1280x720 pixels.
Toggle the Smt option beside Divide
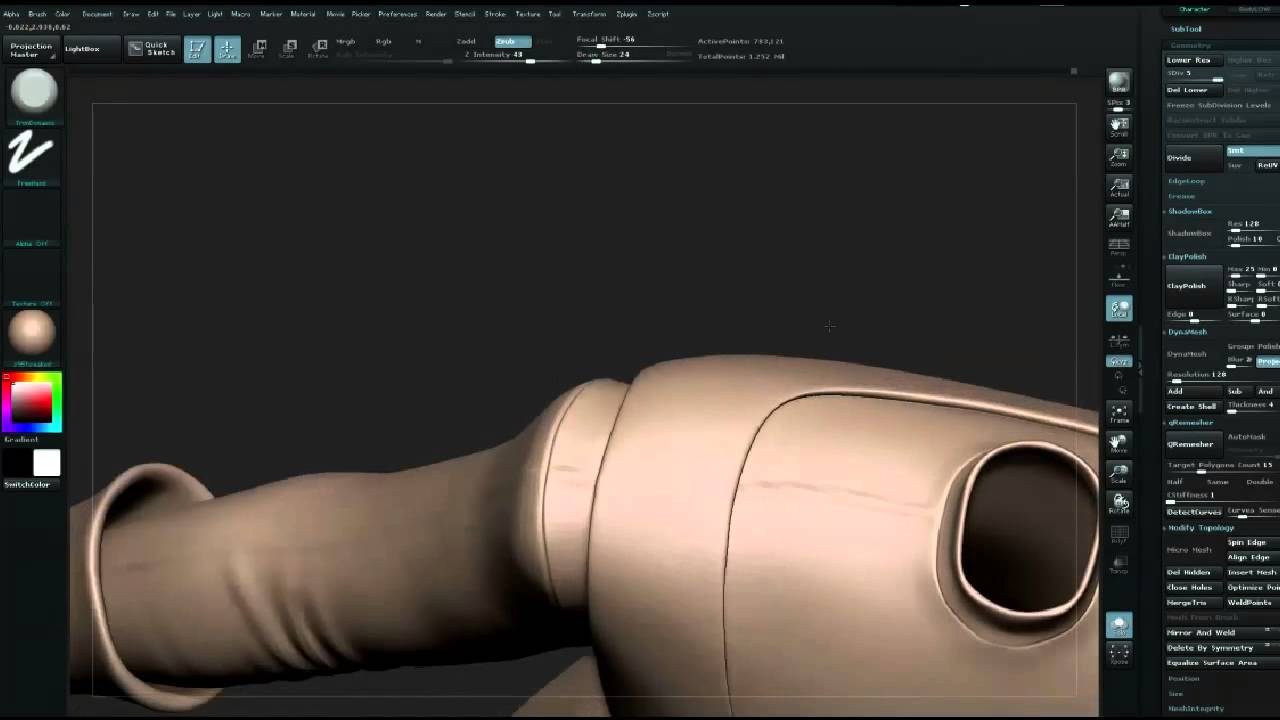1253,151
